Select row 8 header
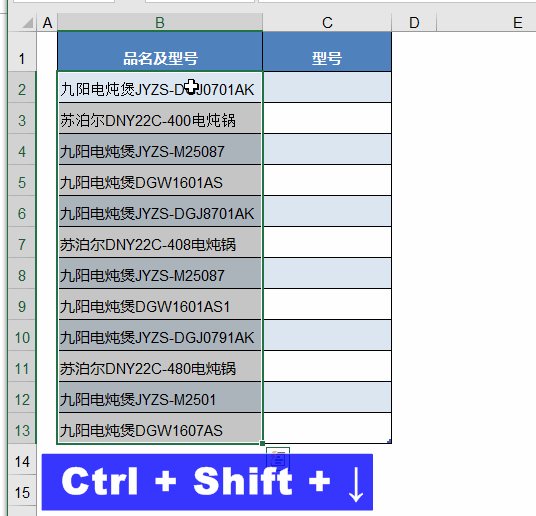Screen dimensions: 536x516 [22, 274]
